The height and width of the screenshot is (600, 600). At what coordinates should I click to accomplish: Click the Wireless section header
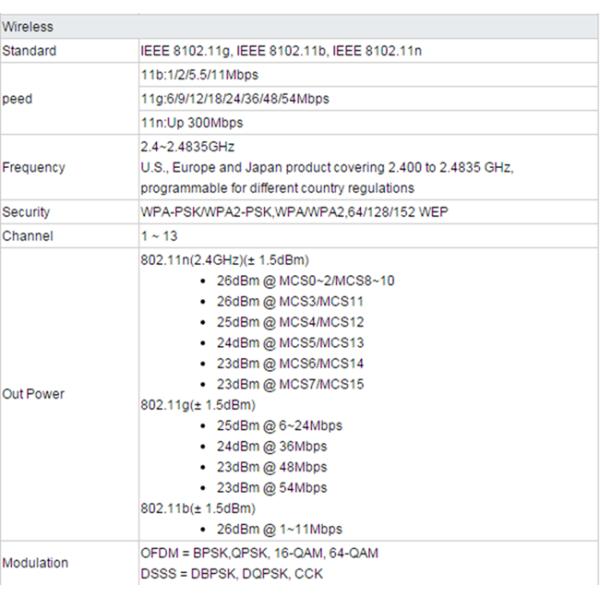coord(28,27)
